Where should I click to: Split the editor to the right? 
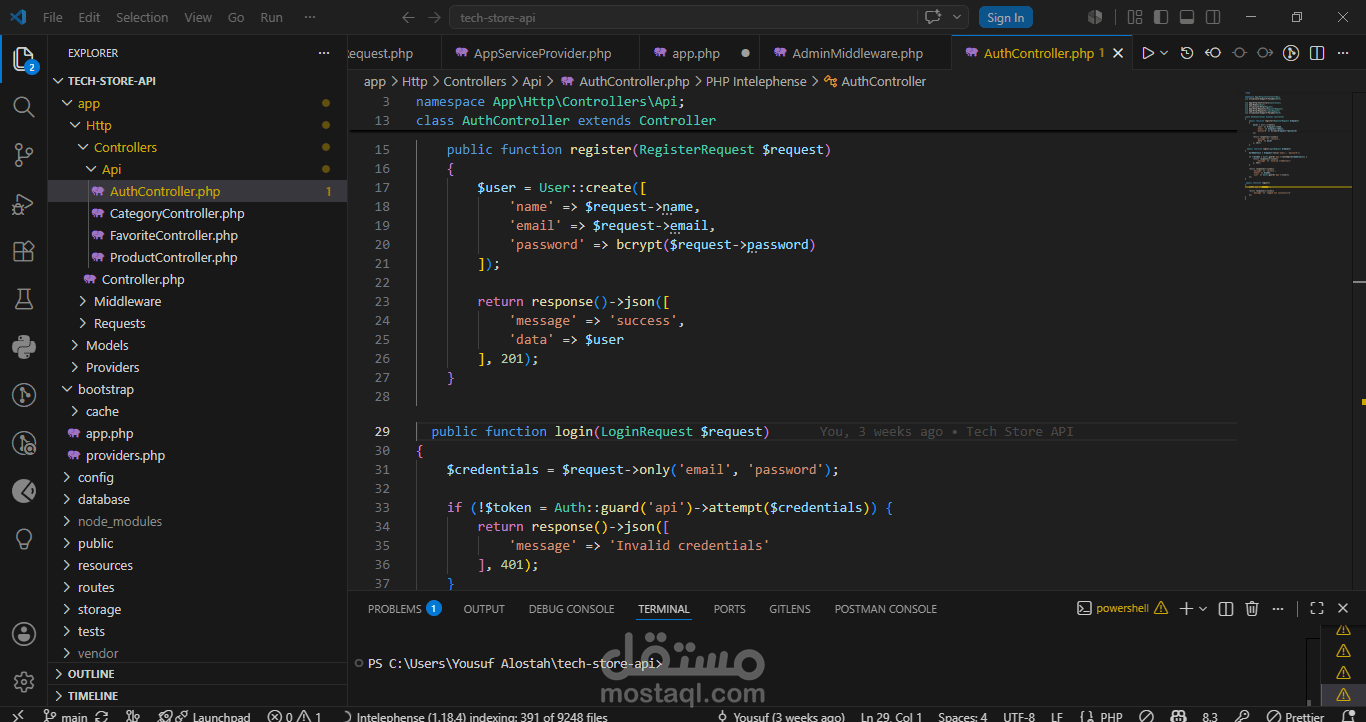[1317, 53]
